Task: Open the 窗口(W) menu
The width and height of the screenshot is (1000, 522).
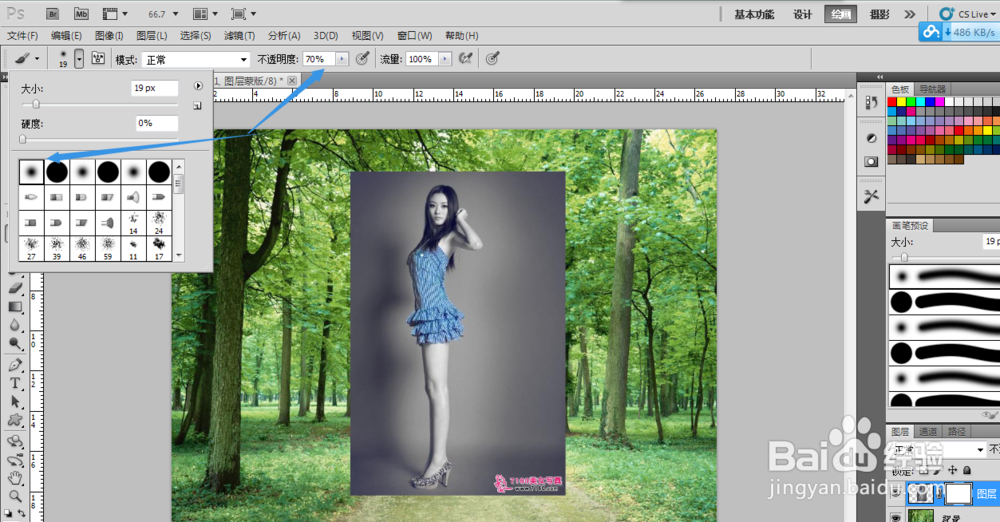Action: (415, 36)
